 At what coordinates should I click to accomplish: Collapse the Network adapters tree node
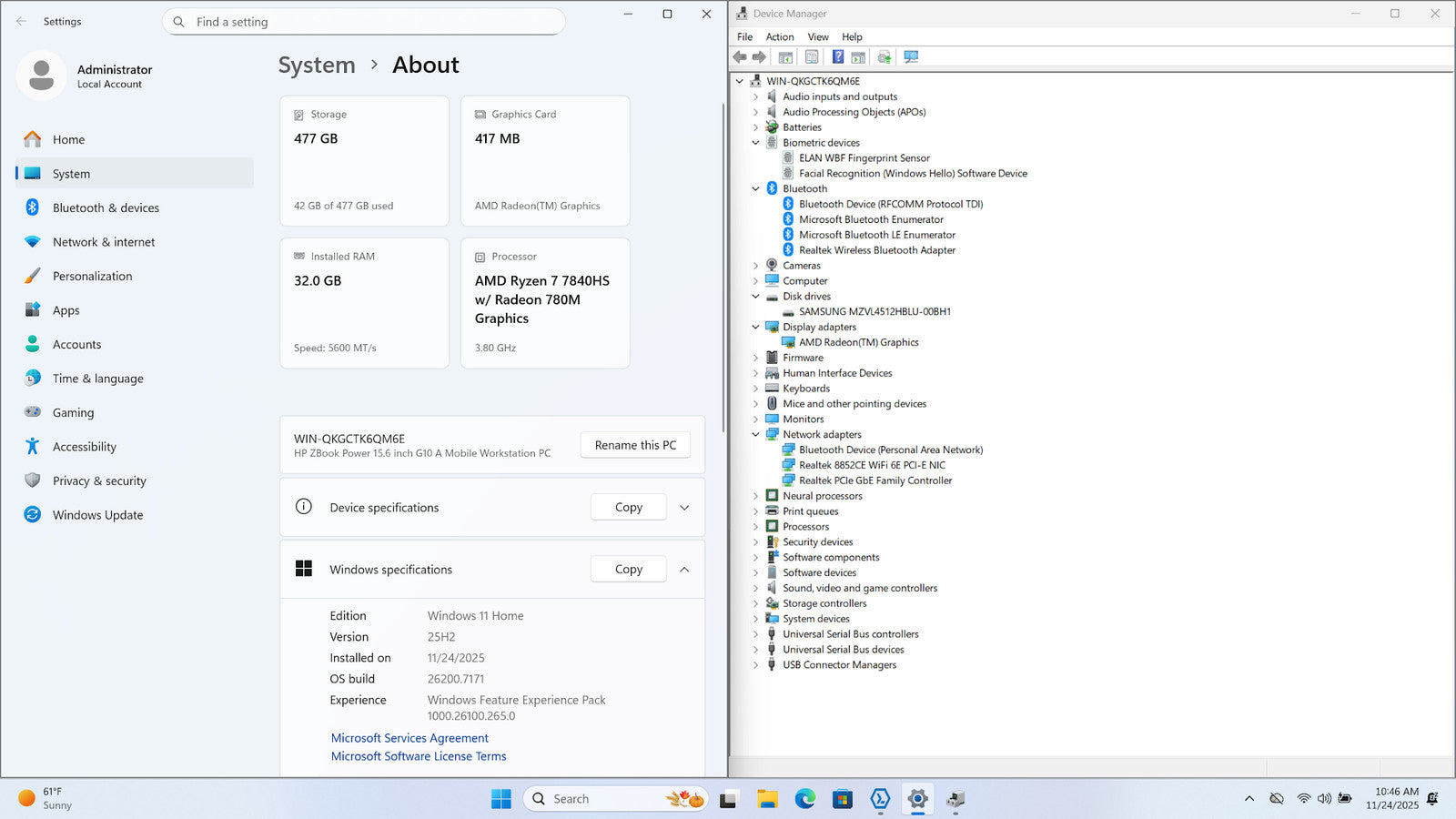tap(755, 435)
